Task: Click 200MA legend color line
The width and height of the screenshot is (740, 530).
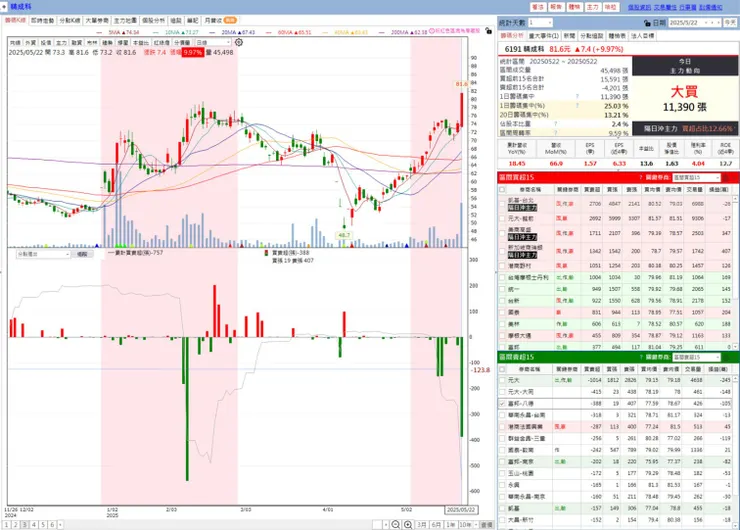Action: (x=381, y=33)
